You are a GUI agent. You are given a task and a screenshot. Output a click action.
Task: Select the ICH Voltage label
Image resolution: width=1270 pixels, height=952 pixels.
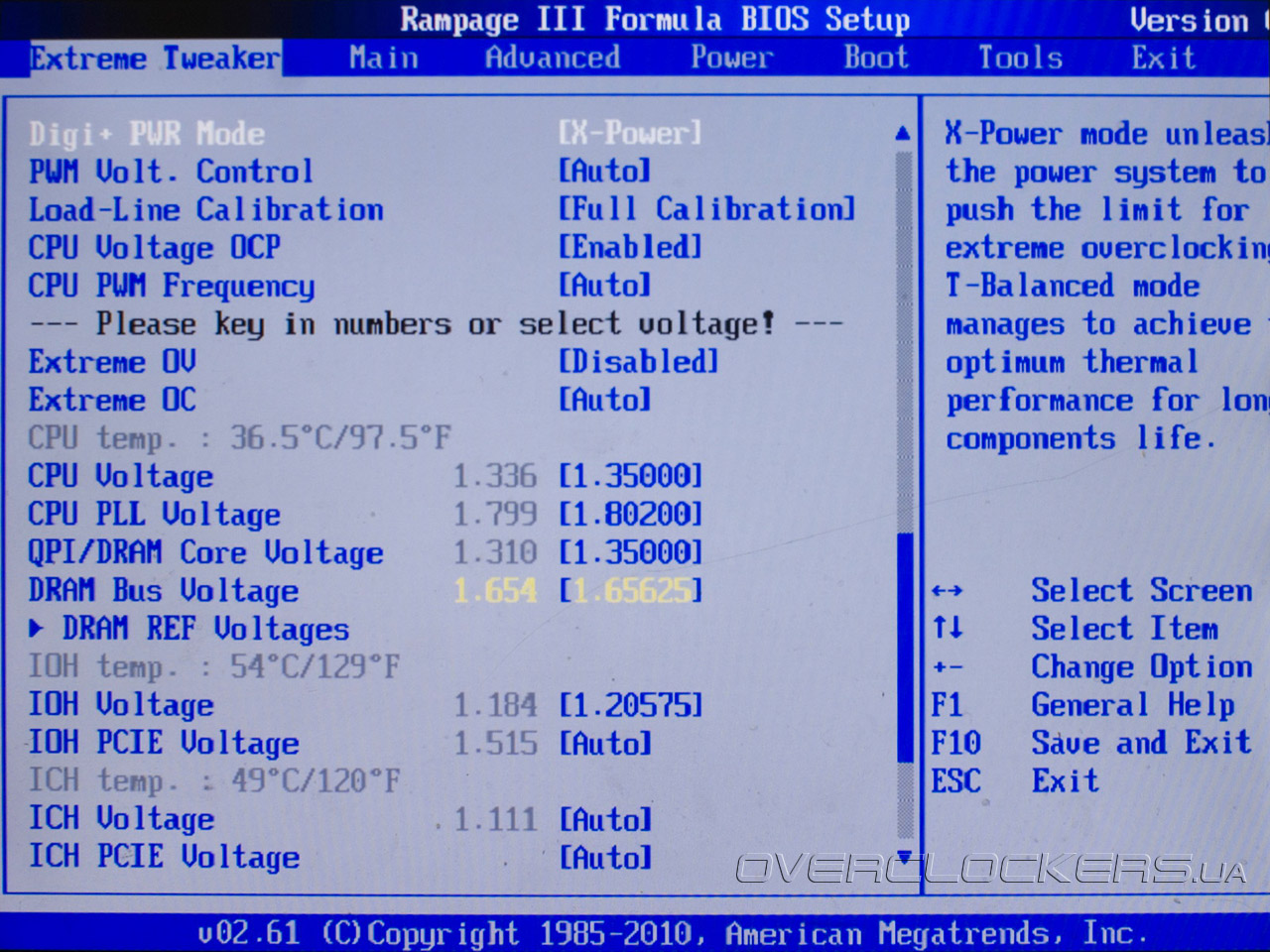(x=121, y=820)
